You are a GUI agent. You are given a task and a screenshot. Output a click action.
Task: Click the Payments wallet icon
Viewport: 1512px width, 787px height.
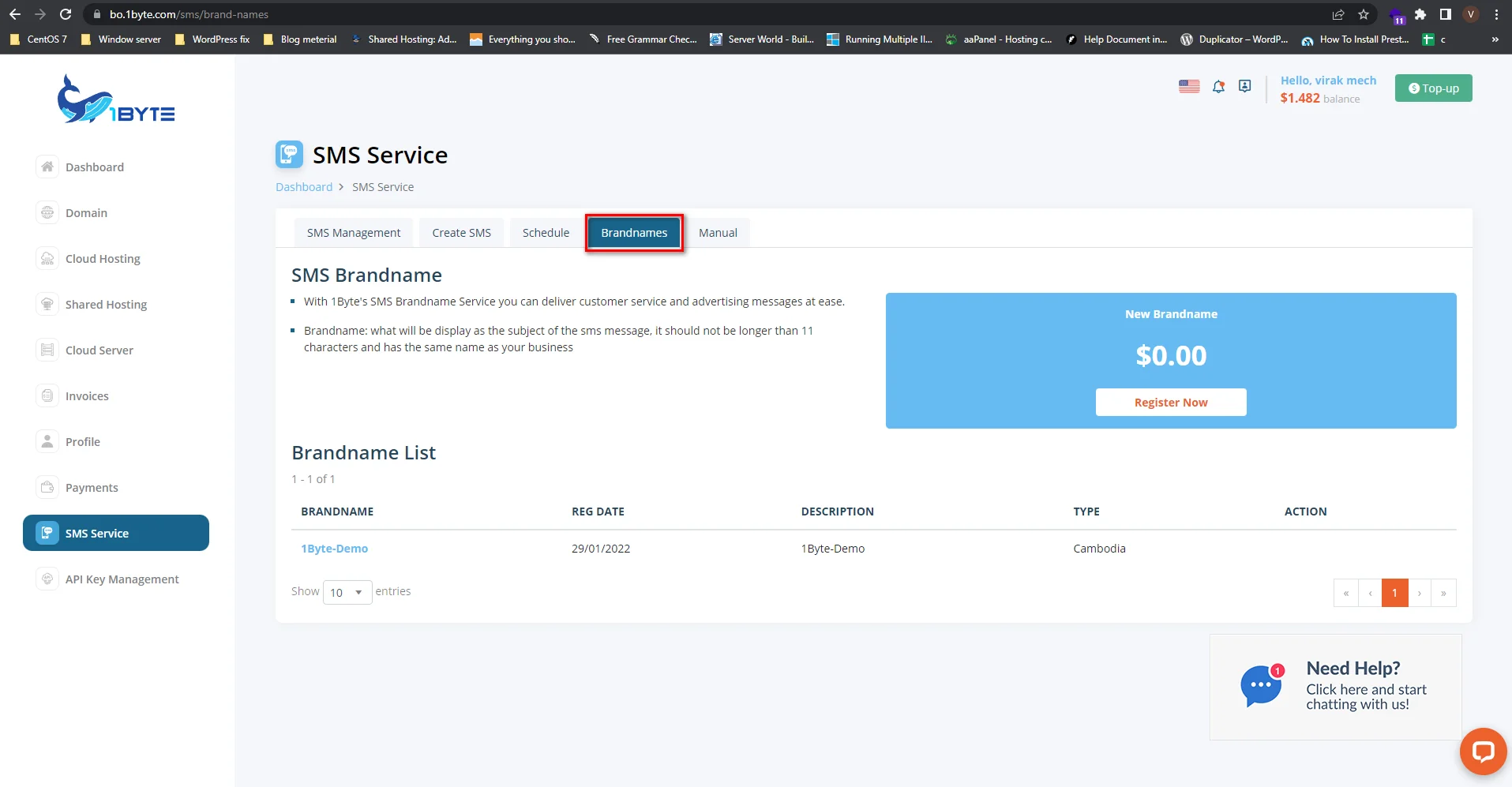pos(47,487)
